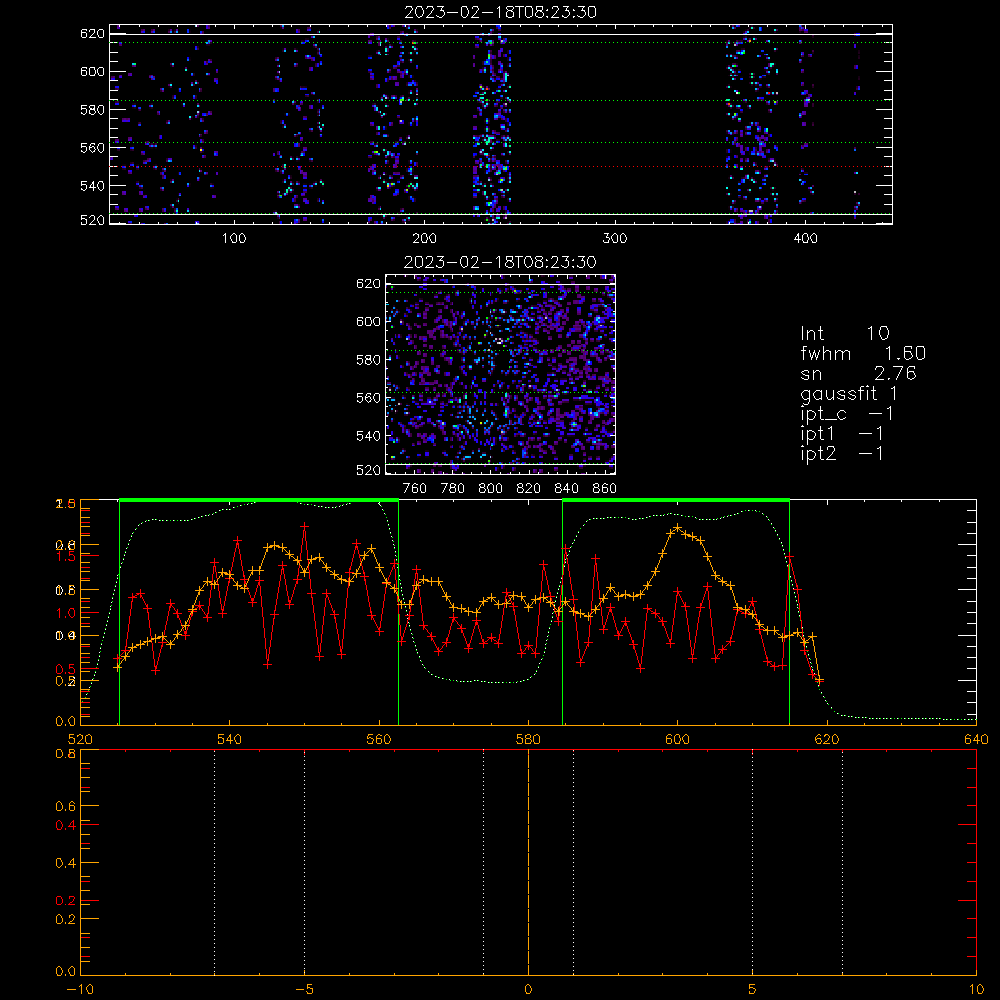This screenshot has width=1000, height=1000.
Task: Click x-axis label 5 on bottom plot
Action: click(x=753, y=989)
